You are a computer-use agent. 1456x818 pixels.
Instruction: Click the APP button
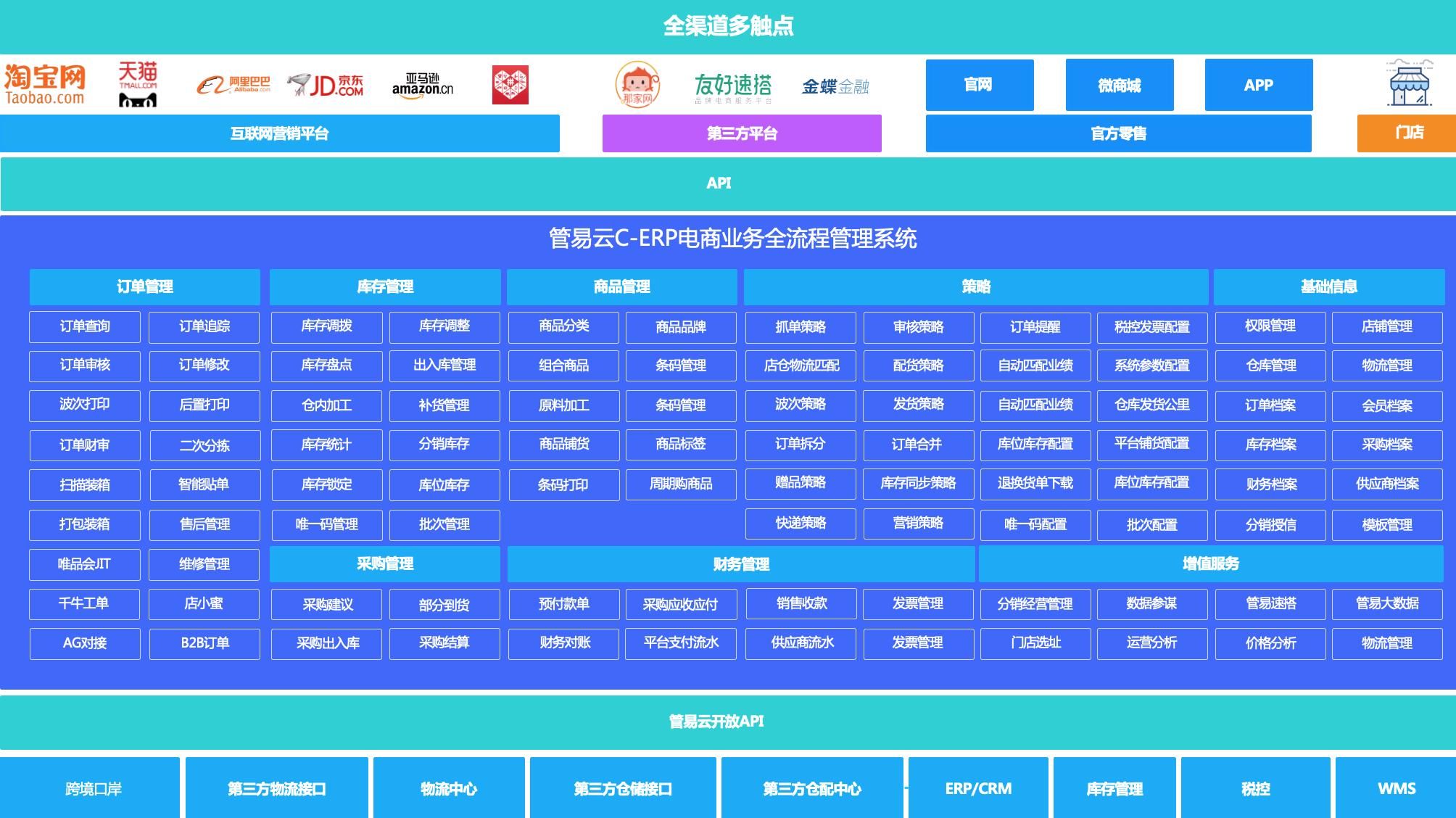click(x=1259, y=85)
